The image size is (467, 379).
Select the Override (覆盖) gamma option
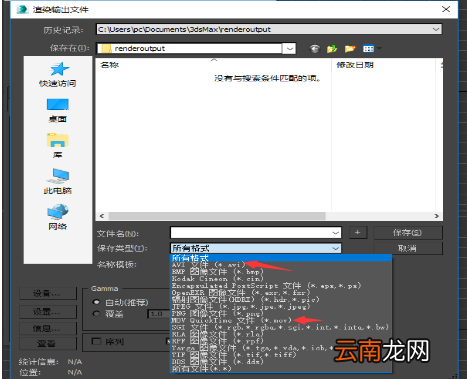tap(96, 314)
